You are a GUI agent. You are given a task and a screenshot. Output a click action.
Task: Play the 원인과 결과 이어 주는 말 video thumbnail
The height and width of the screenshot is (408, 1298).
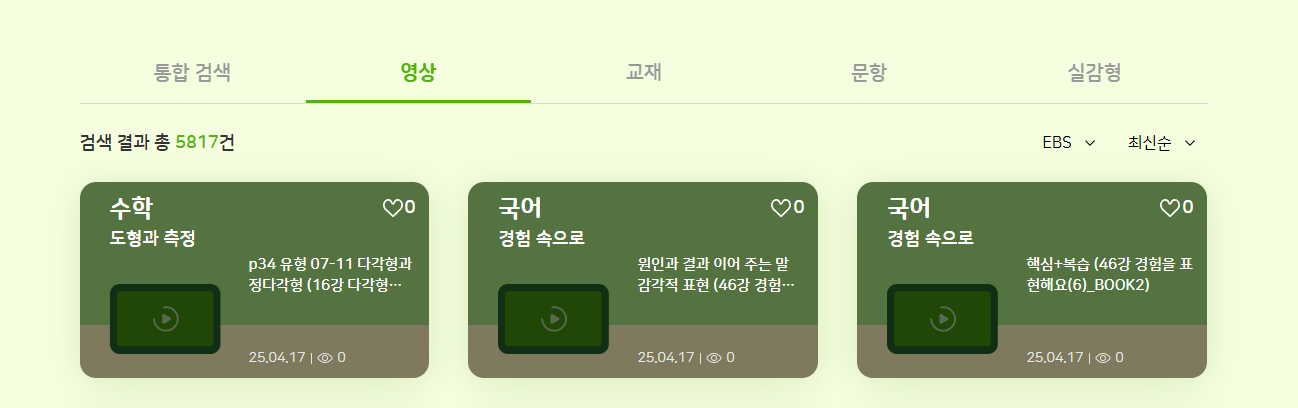point(553,319)
